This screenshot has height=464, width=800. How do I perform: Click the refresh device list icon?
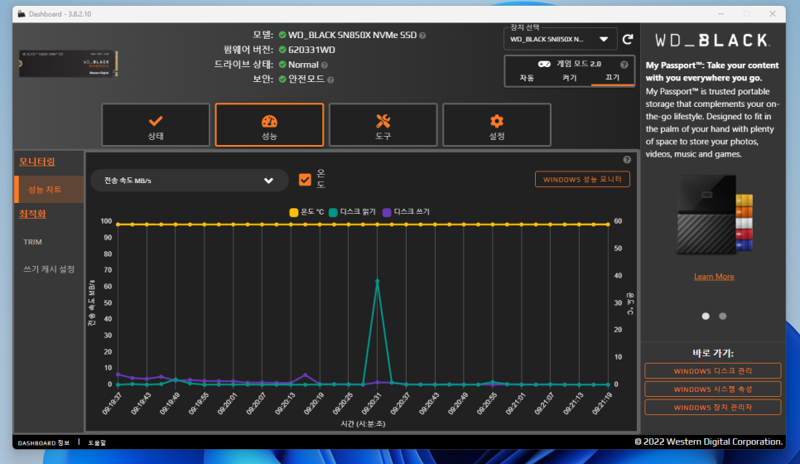(628, 39)
